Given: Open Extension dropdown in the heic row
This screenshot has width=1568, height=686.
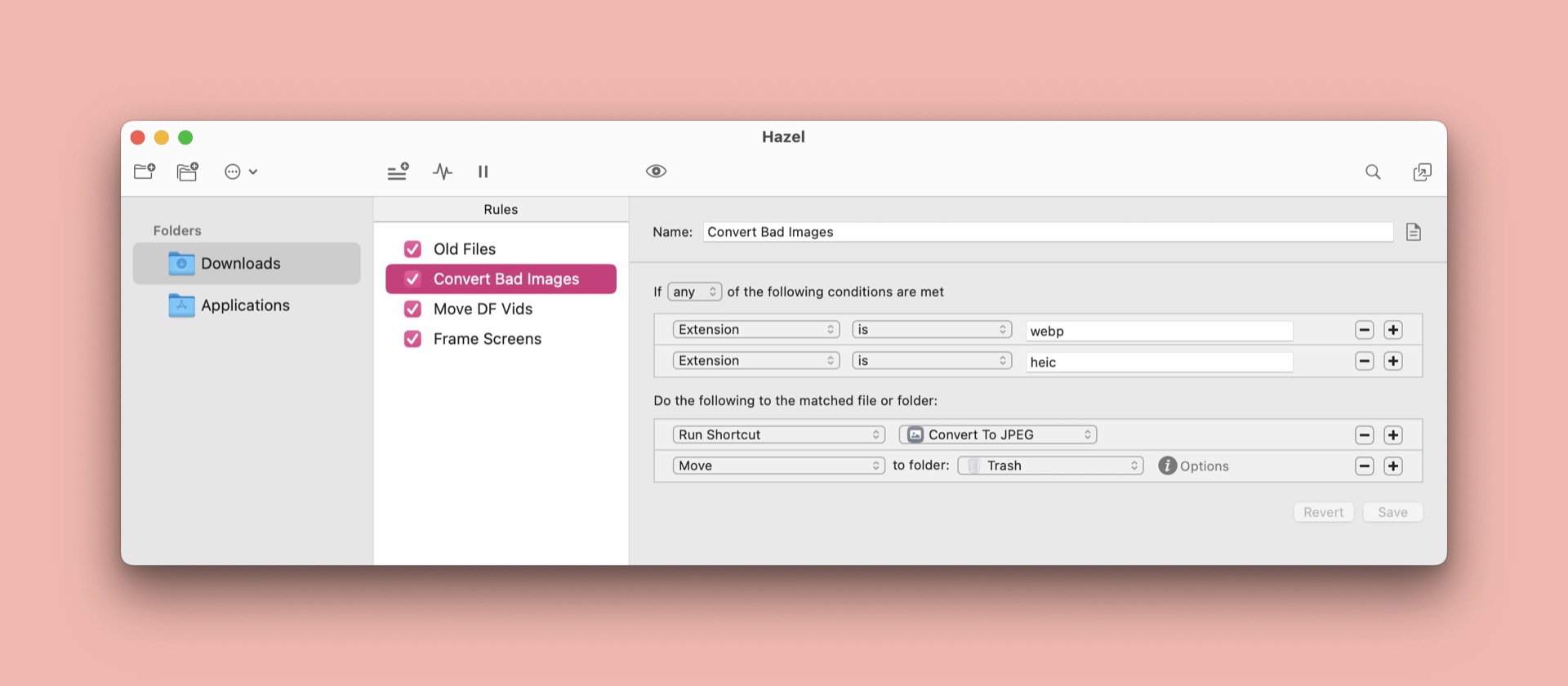Looking at the screenshot, I should click(756, 360).
